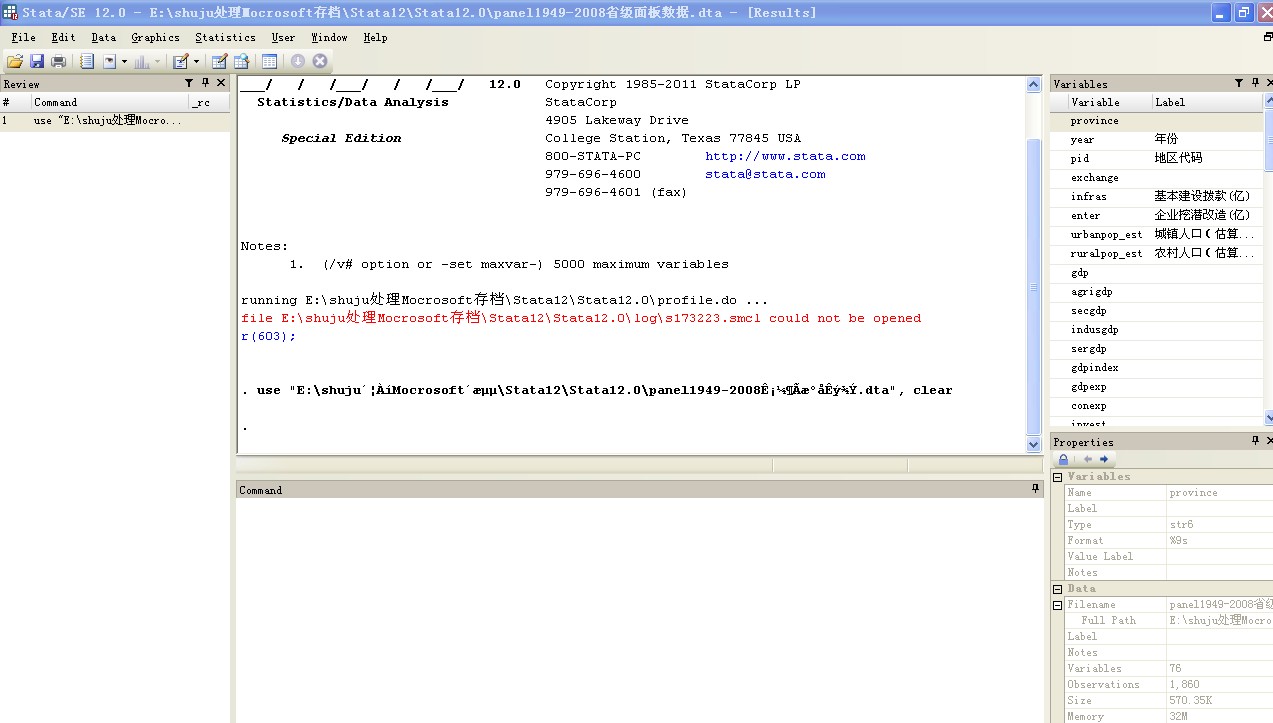Click inside the Command input area
The width and height of the screenshot is (1273, 723).
[x=639, y=610]
